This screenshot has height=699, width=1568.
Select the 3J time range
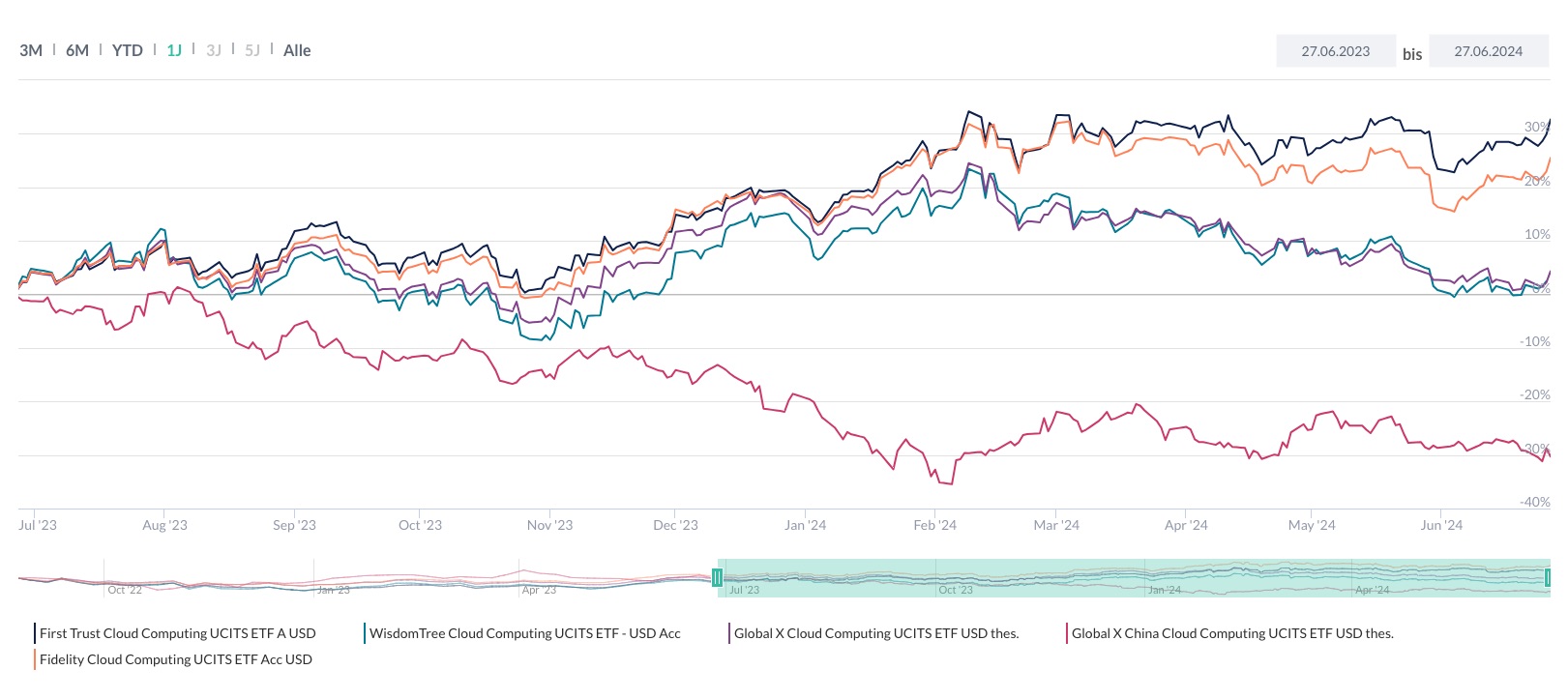click(214, 50)
